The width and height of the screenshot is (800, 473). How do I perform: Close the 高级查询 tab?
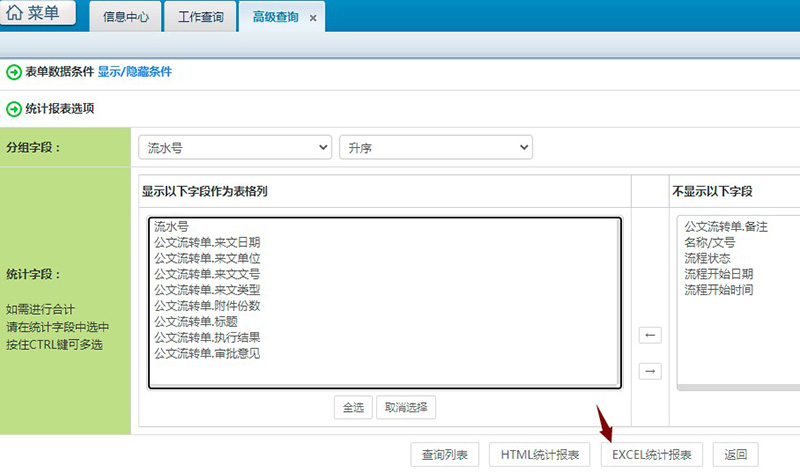[x=313, y=18]
